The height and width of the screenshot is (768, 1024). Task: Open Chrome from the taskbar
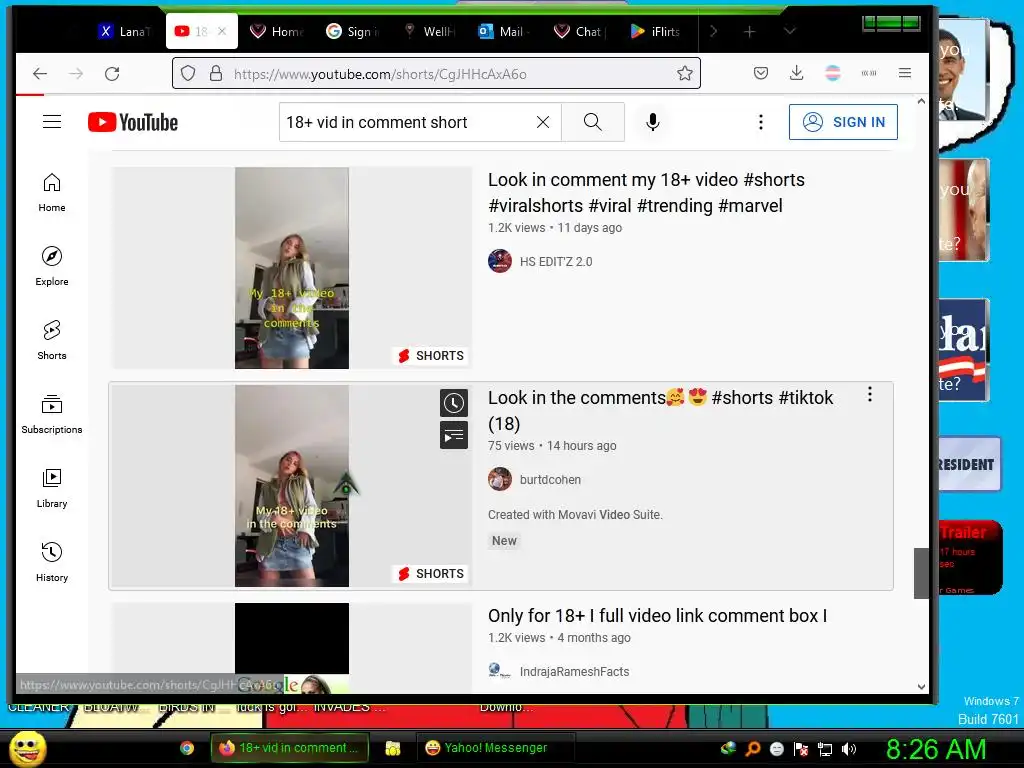187,748
